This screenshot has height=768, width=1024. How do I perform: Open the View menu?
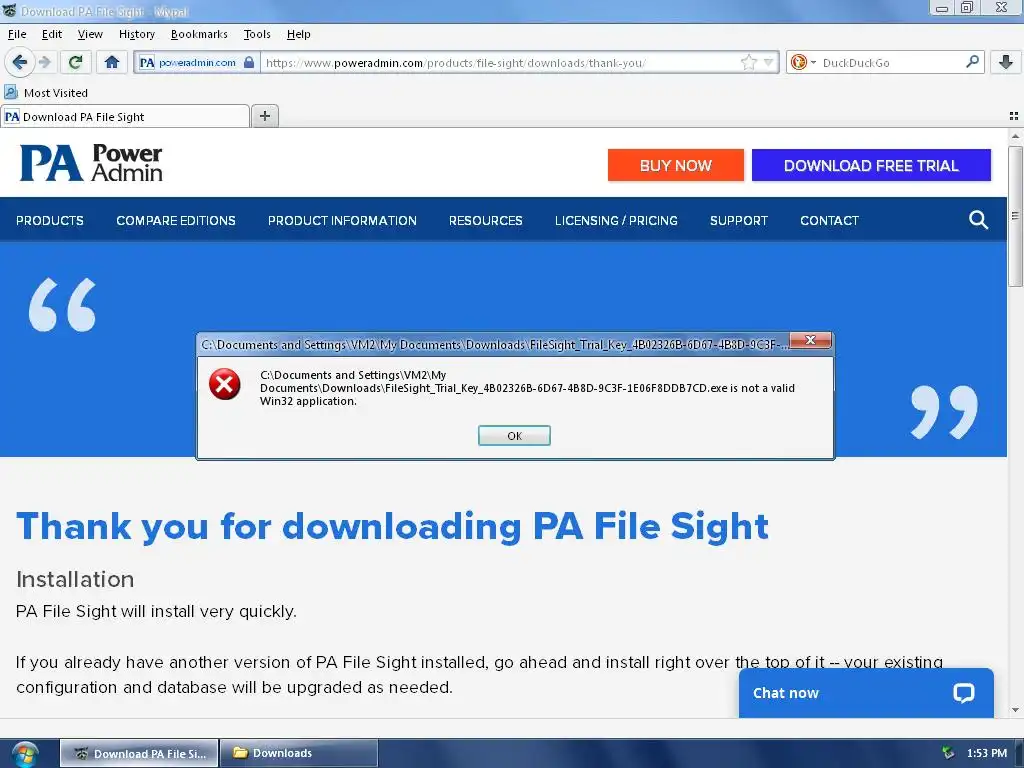pos(90,34)
